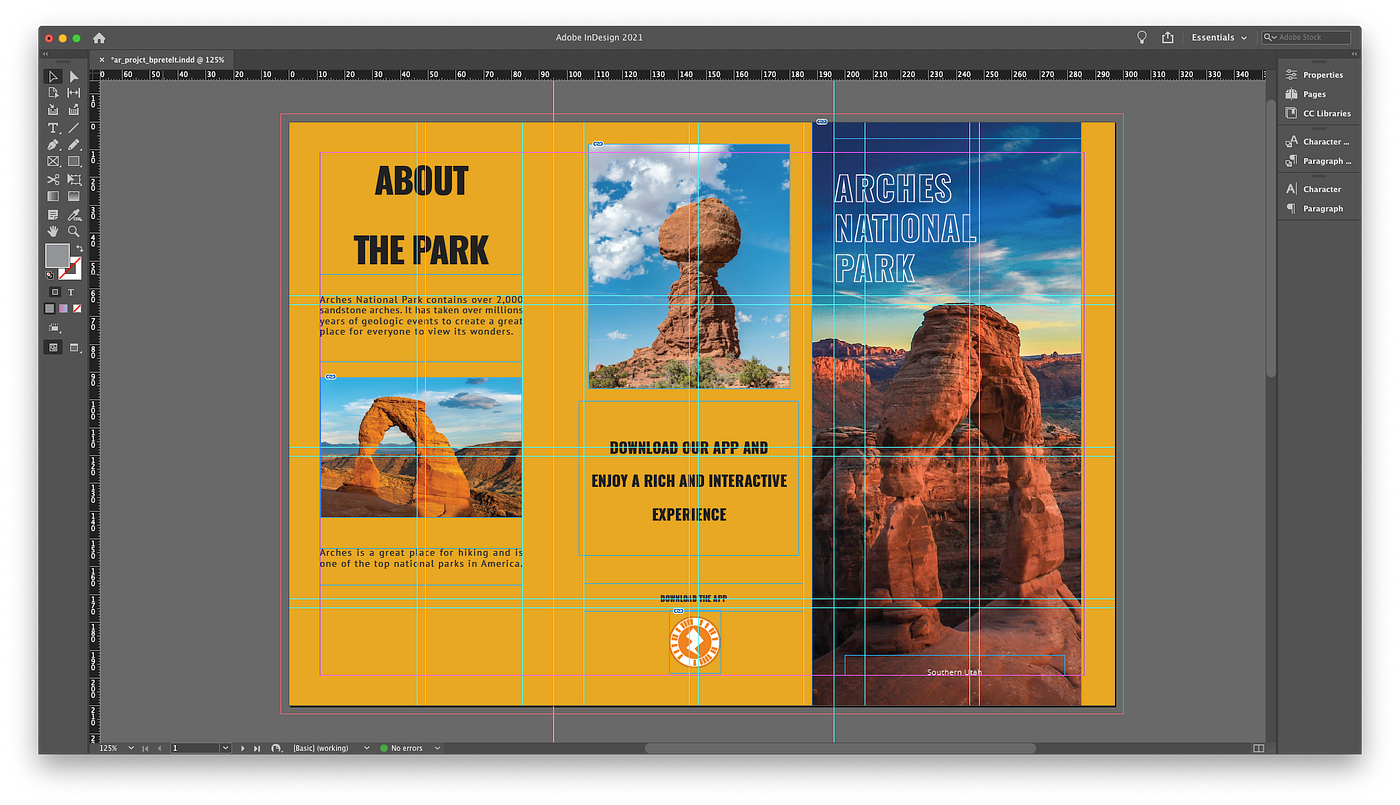Click the Home icon in title bar

99,38
